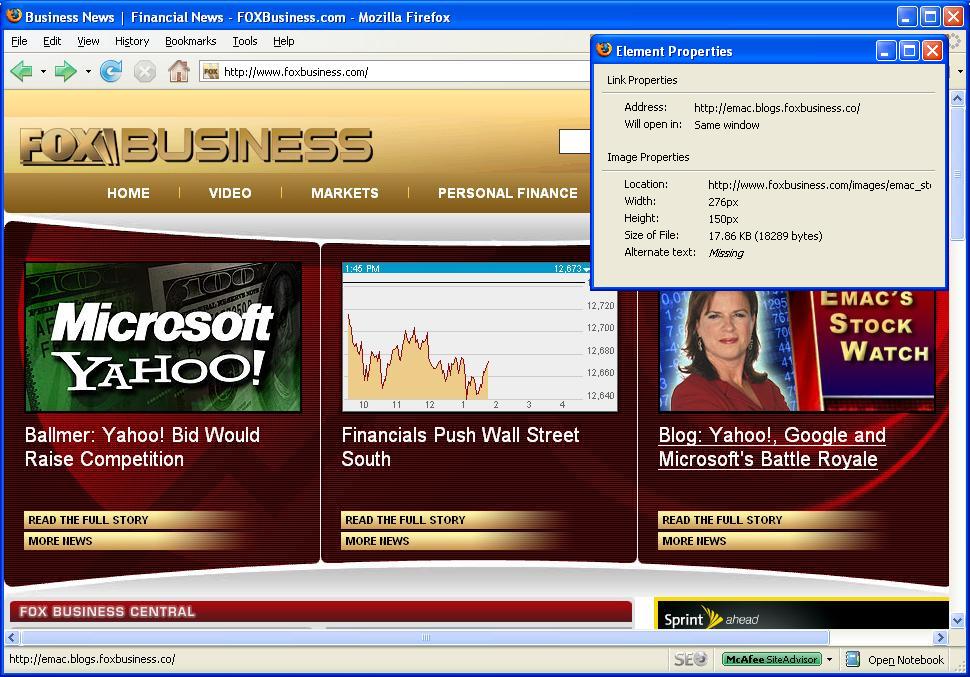Screen dimensions: 970x677
Task: Click the FOX BUSINESS site logo
Action: coord(196,146)
